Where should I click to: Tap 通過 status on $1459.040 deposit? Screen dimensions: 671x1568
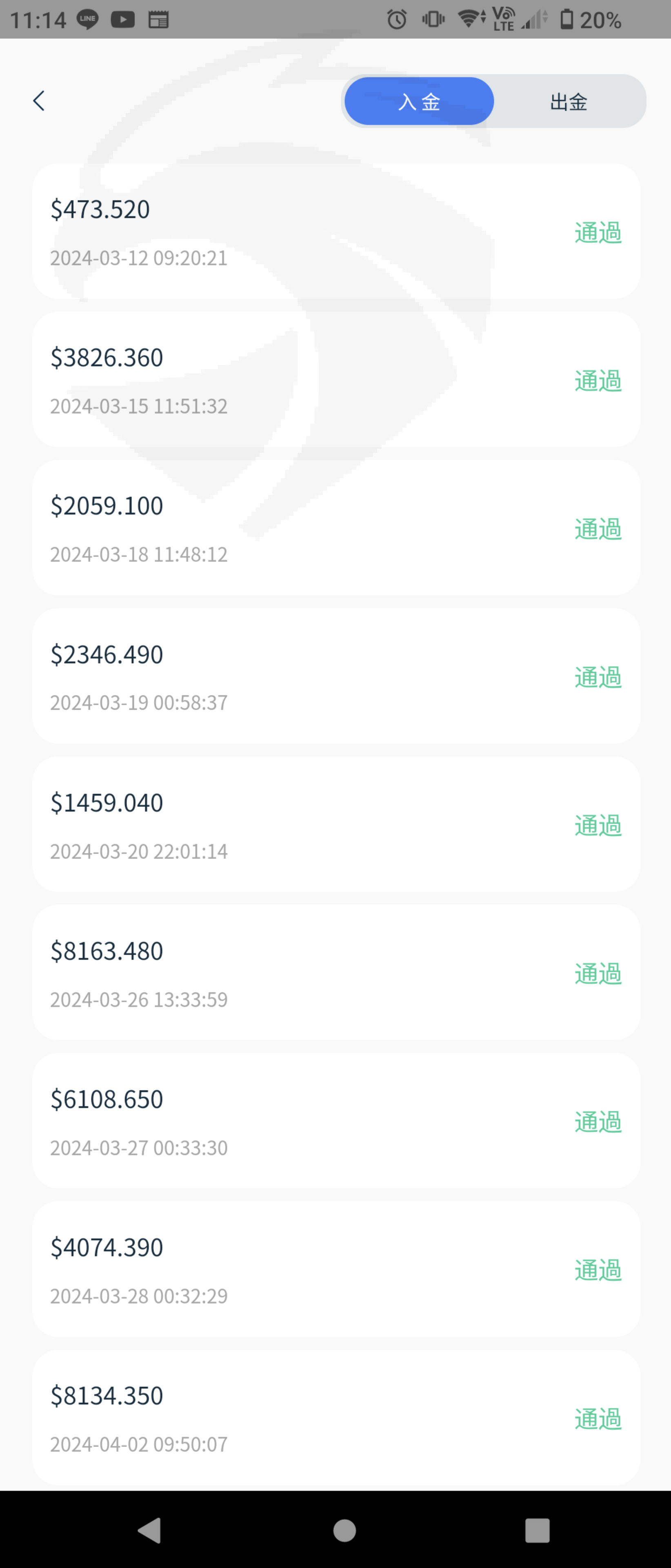598,825
